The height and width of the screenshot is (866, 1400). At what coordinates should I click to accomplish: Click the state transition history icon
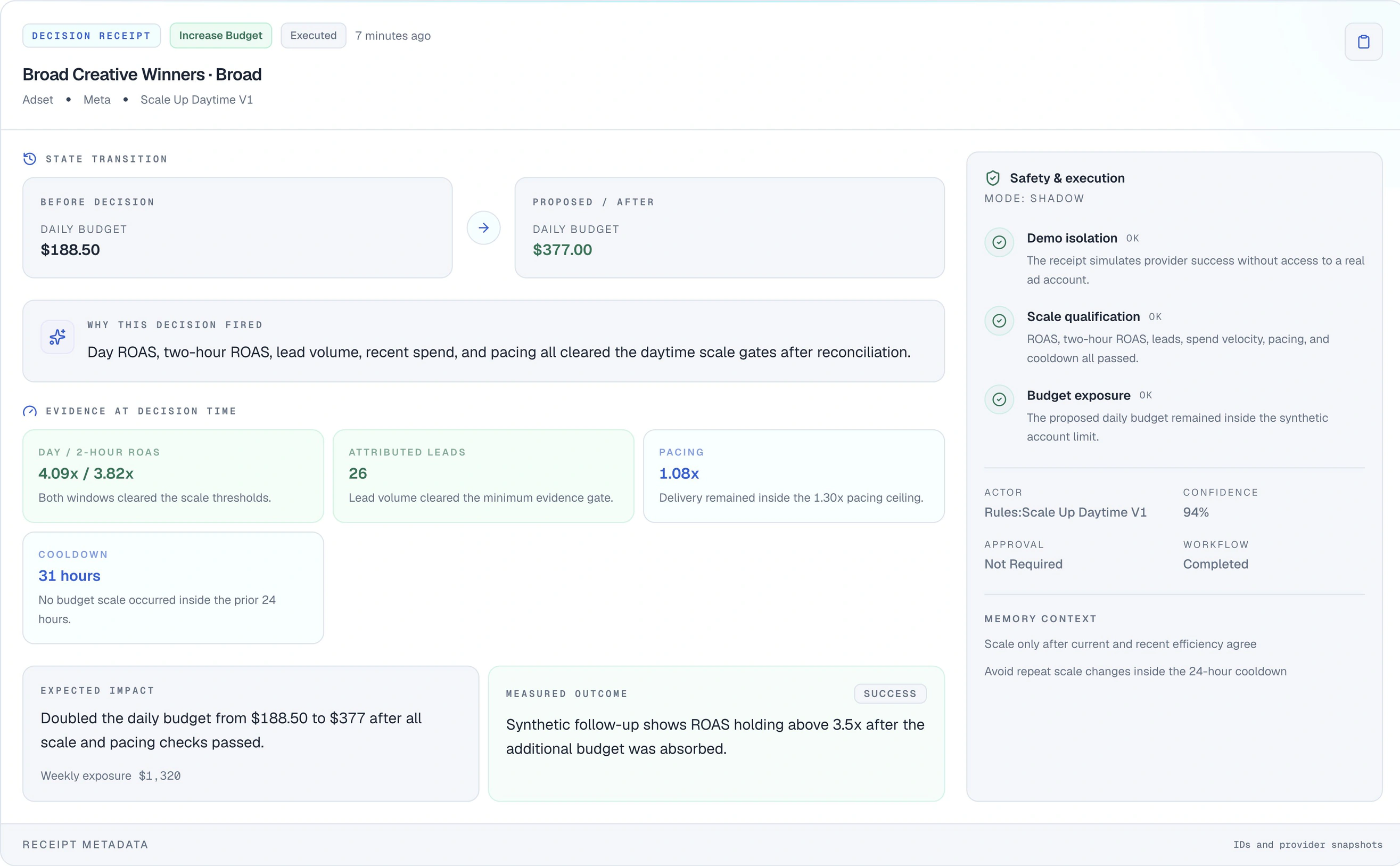[30, 159]
